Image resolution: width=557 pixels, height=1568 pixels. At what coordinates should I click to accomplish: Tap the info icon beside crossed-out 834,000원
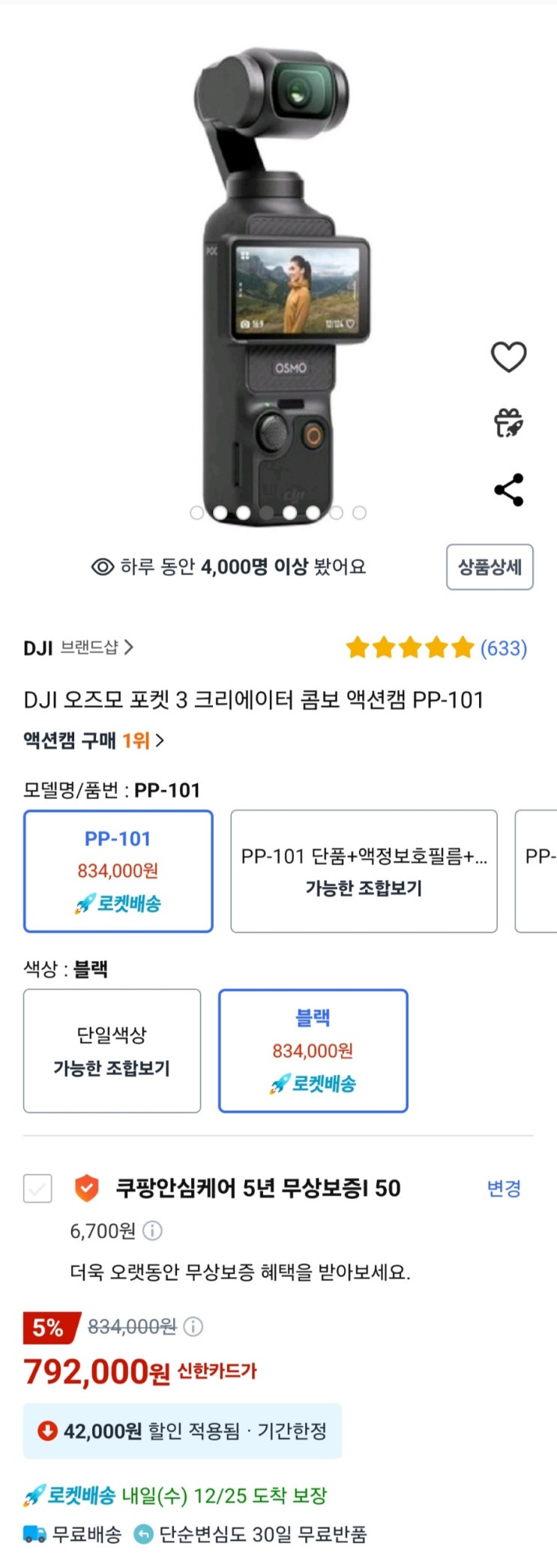(x=193, y=1327)
